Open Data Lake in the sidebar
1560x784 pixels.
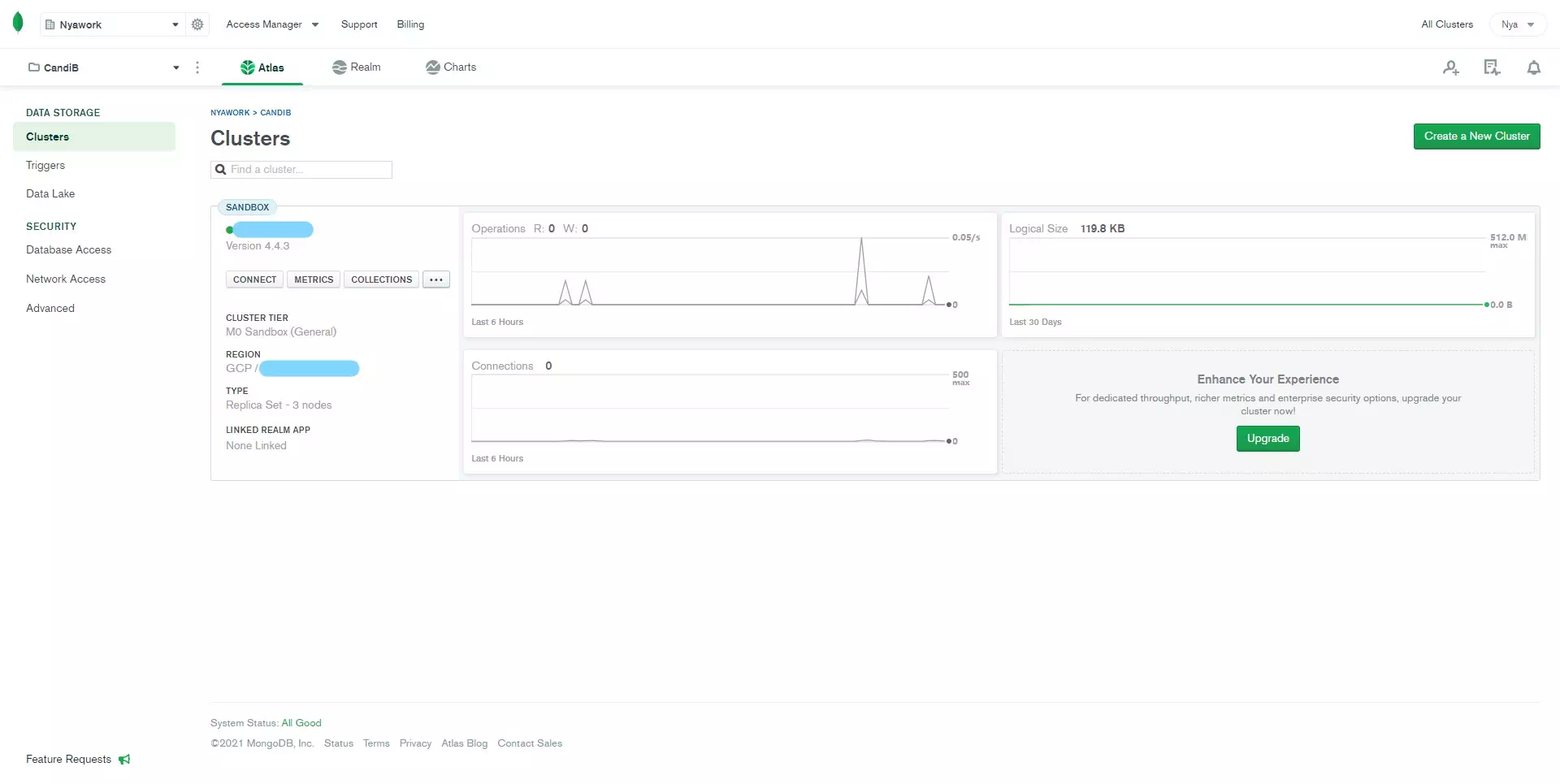point(50,194)
